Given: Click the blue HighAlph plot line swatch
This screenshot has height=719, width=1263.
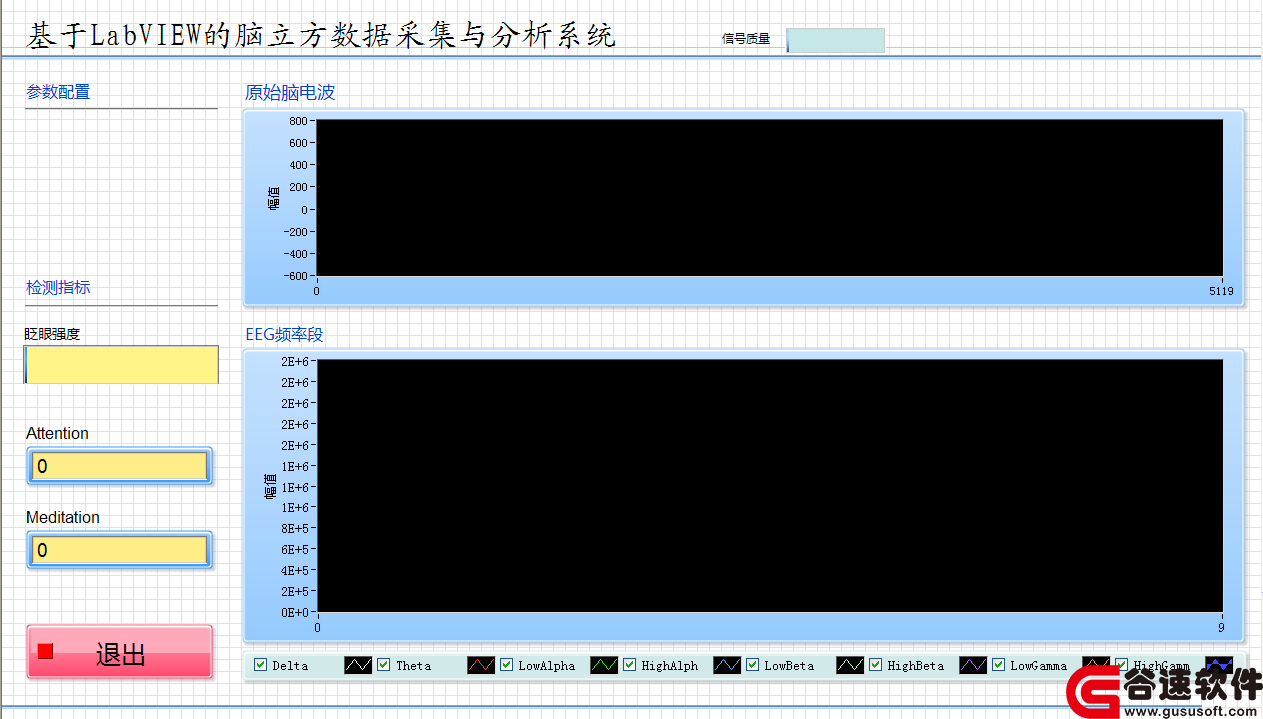Looking at the screenshot, I should coord(727,665).
